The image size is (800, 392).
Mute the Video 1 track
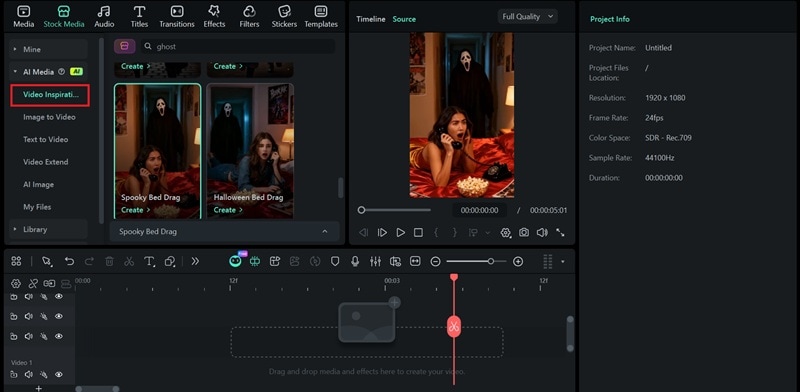point(29,375)
